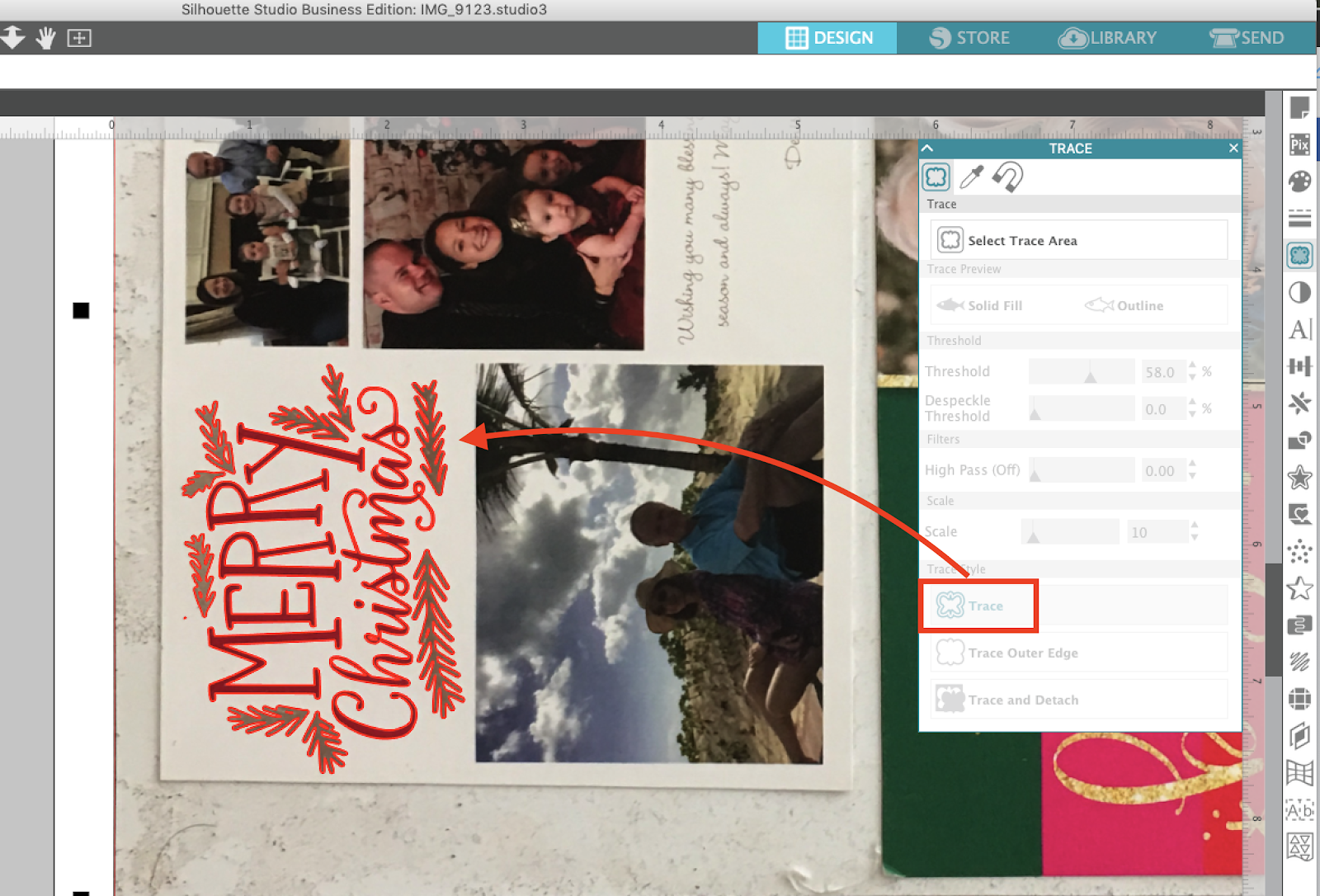Open the Fill palette panel icon

click(x=1299, y=182)
